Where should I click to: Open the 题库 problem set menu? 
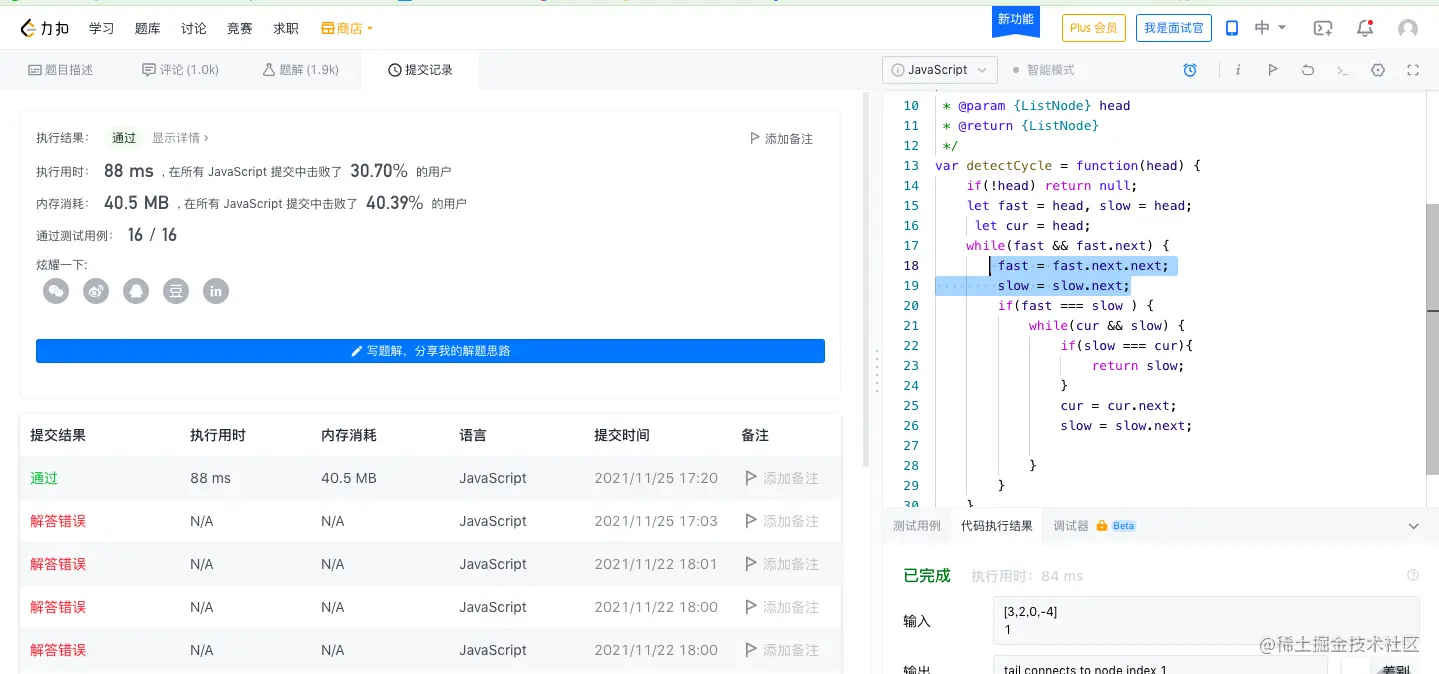click(x=148, y=29)
